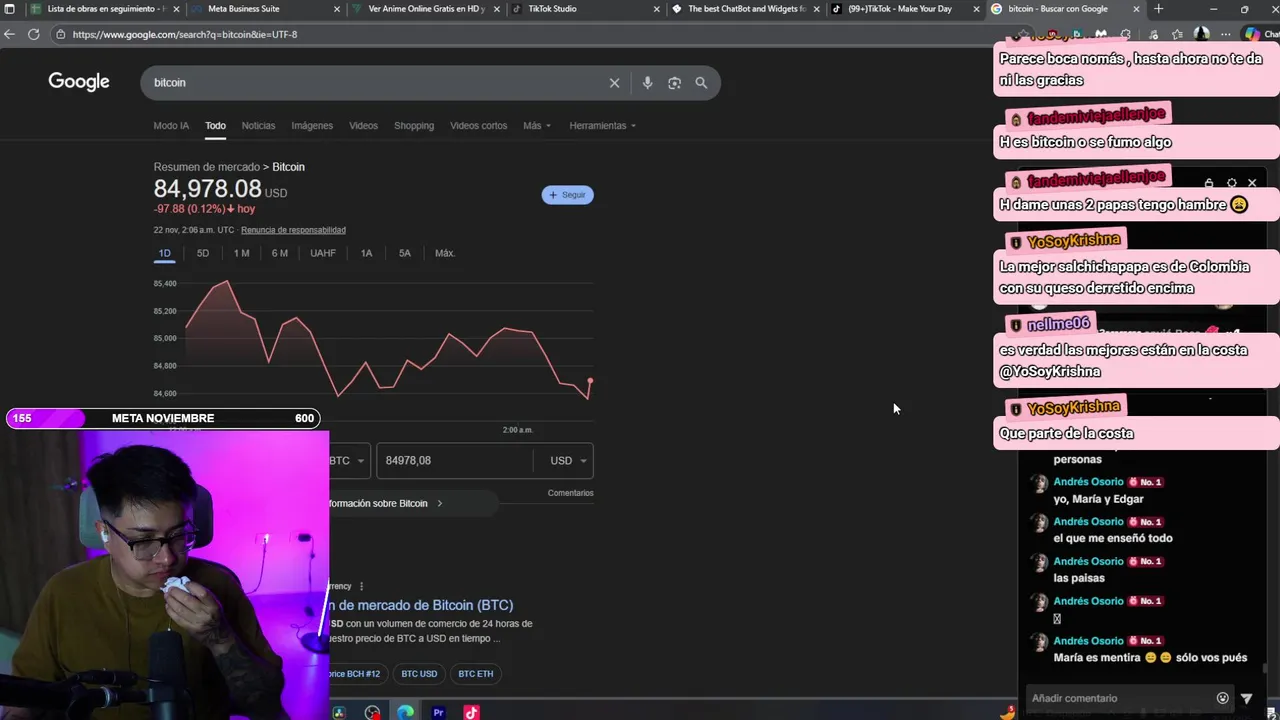Open a new browser tab with plus icon

click(x=1158, y=9)
